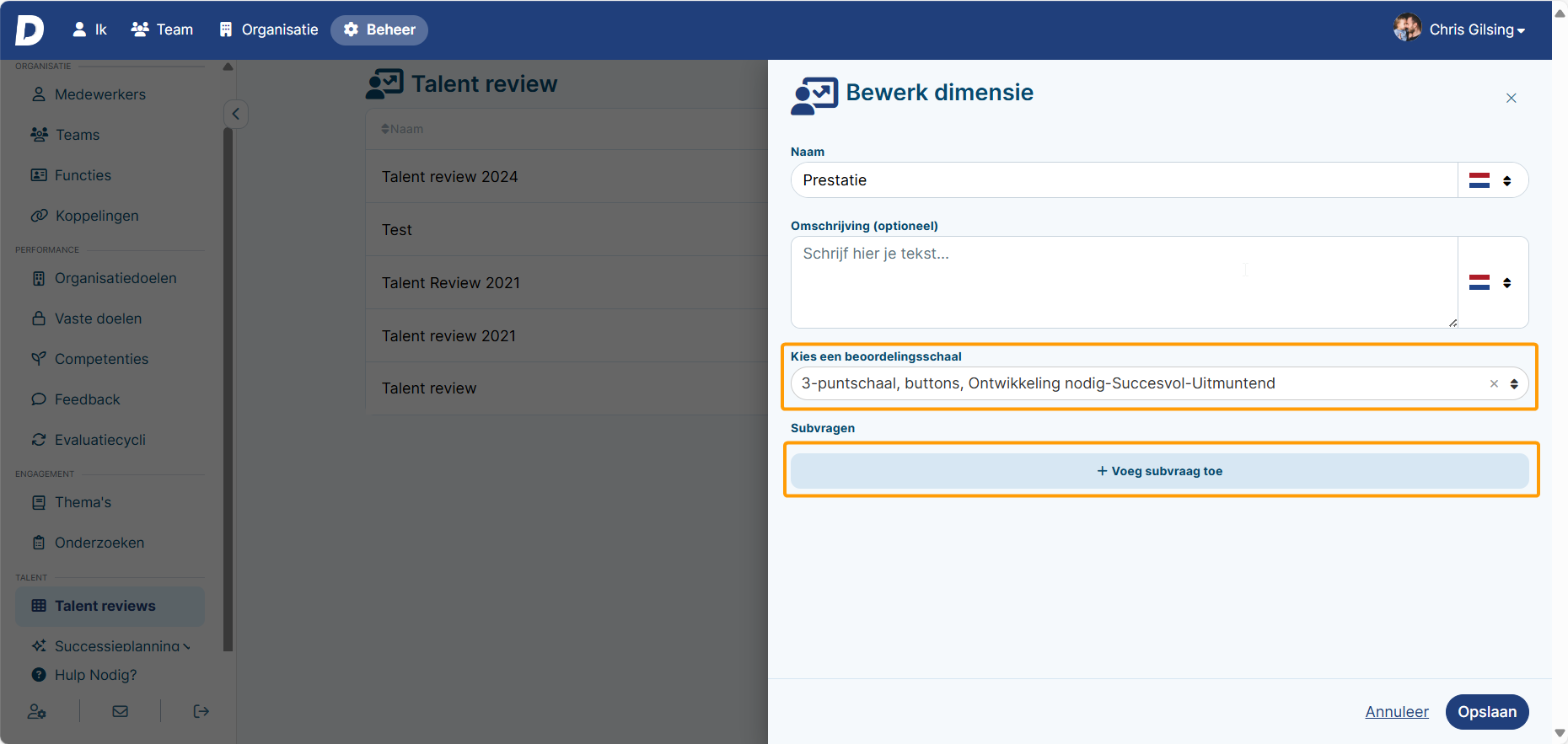Image resolution: width=1568 pixels, height=744 pixels.
Task: Close the Bewerk dimensie panel
Action: point(1512,99)
